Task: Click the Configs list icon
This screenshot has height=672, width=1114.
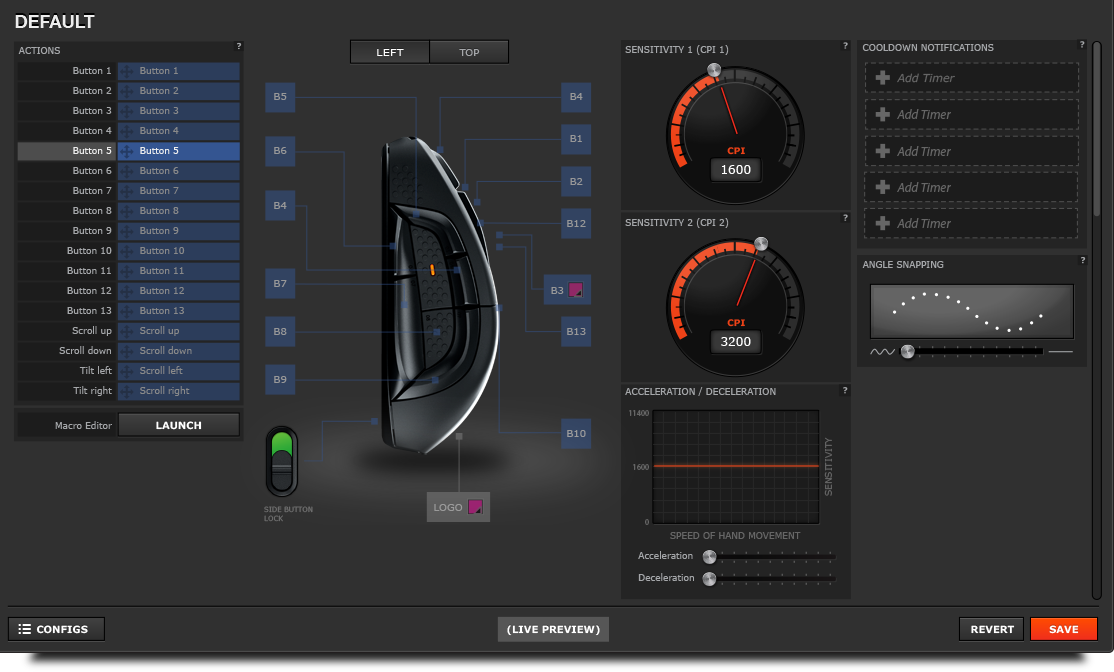Action: click(x=25, y=629)
